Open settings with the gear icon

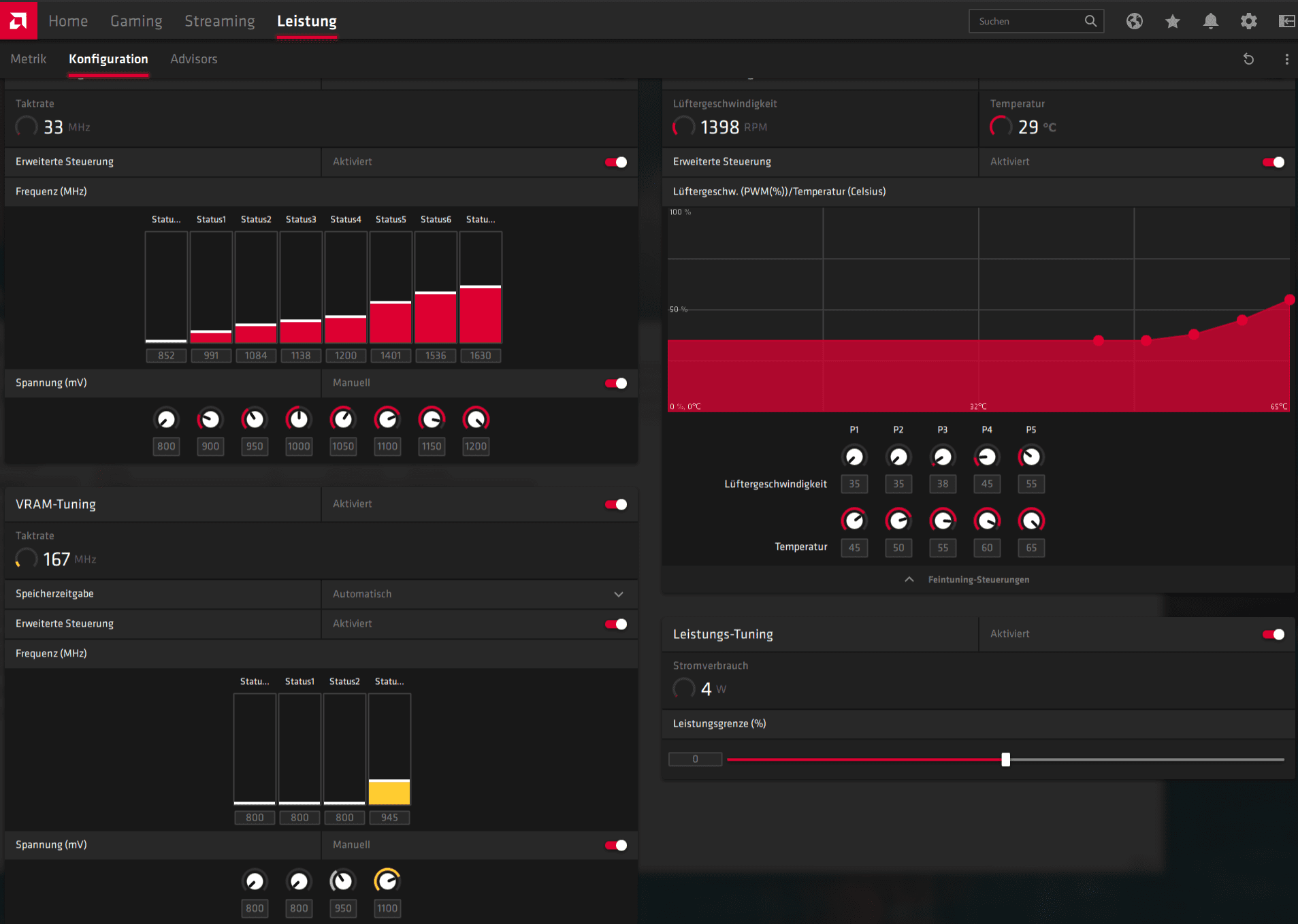coord(1248,21)
